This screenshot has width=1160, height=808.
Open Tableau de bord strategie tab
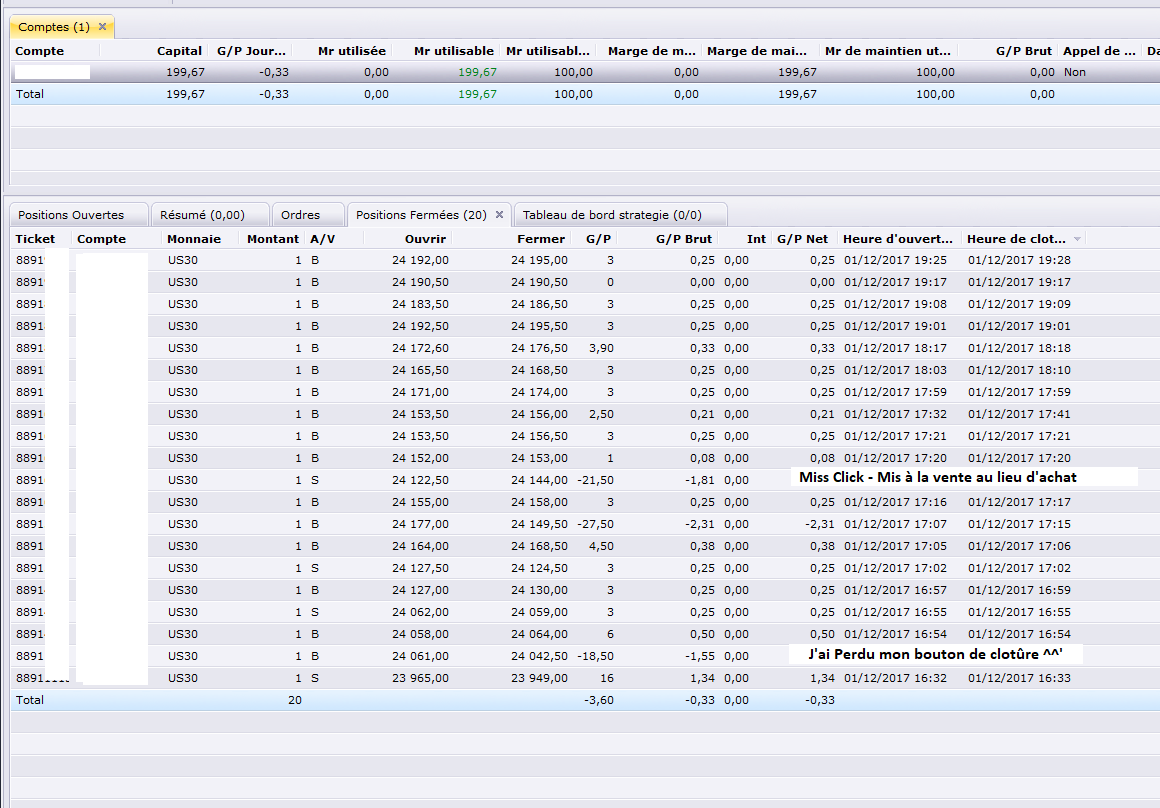tap(612, 215)
